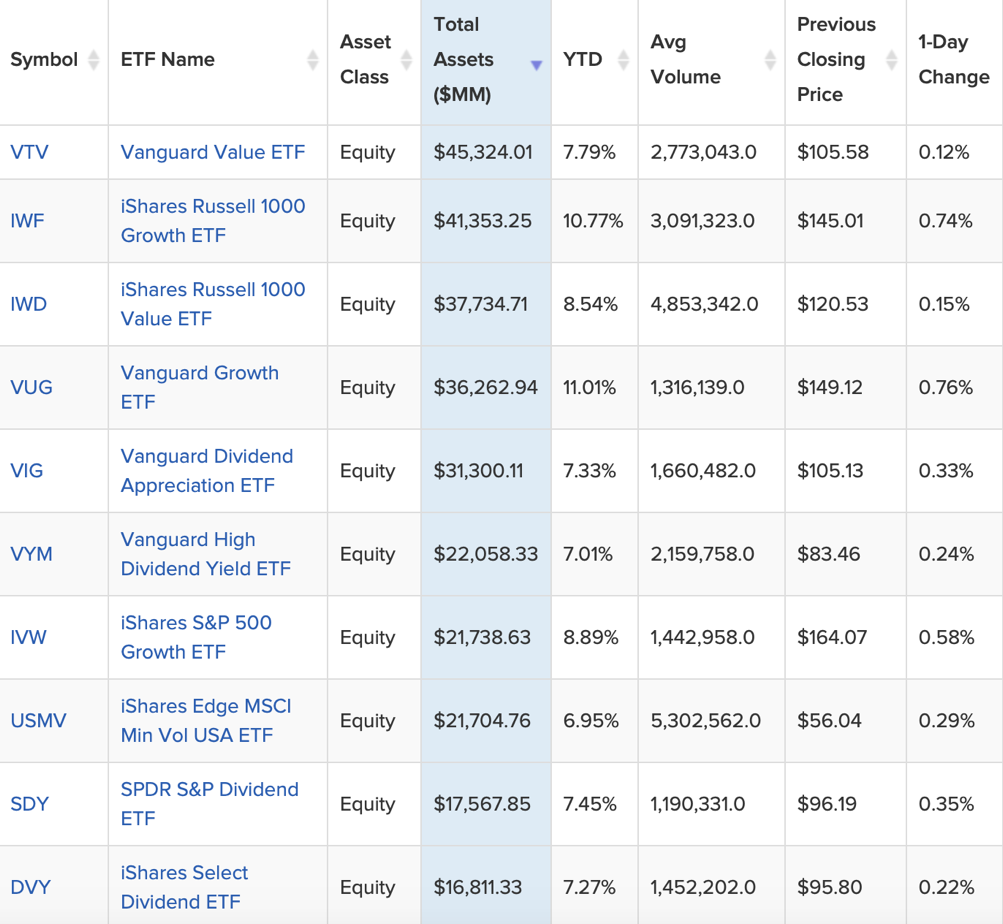
Task: Select YTD value 6.95% for USMV
Action: pyautogui.click(x=591, y=721)
